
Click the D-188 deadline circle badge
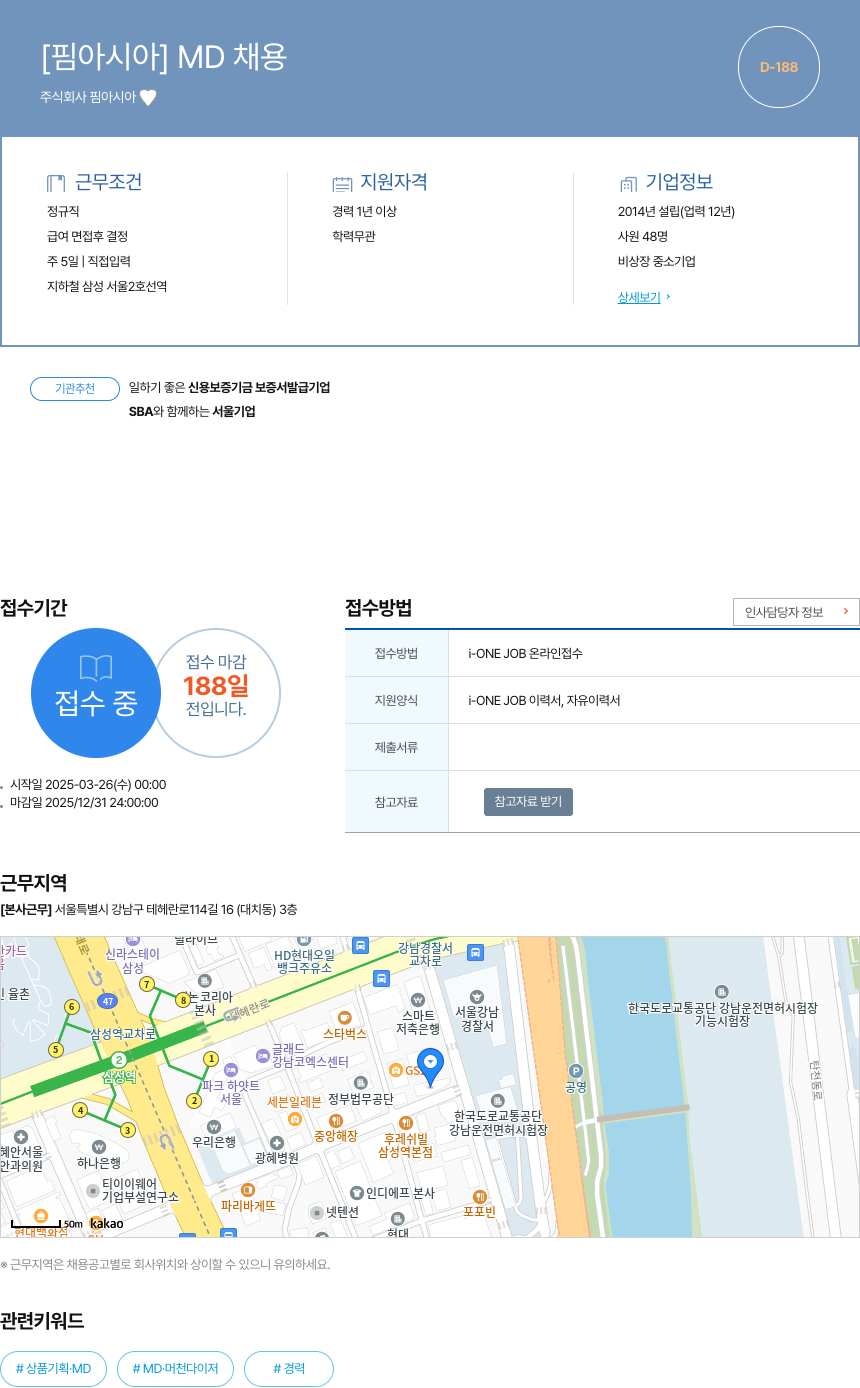[779, 67]
